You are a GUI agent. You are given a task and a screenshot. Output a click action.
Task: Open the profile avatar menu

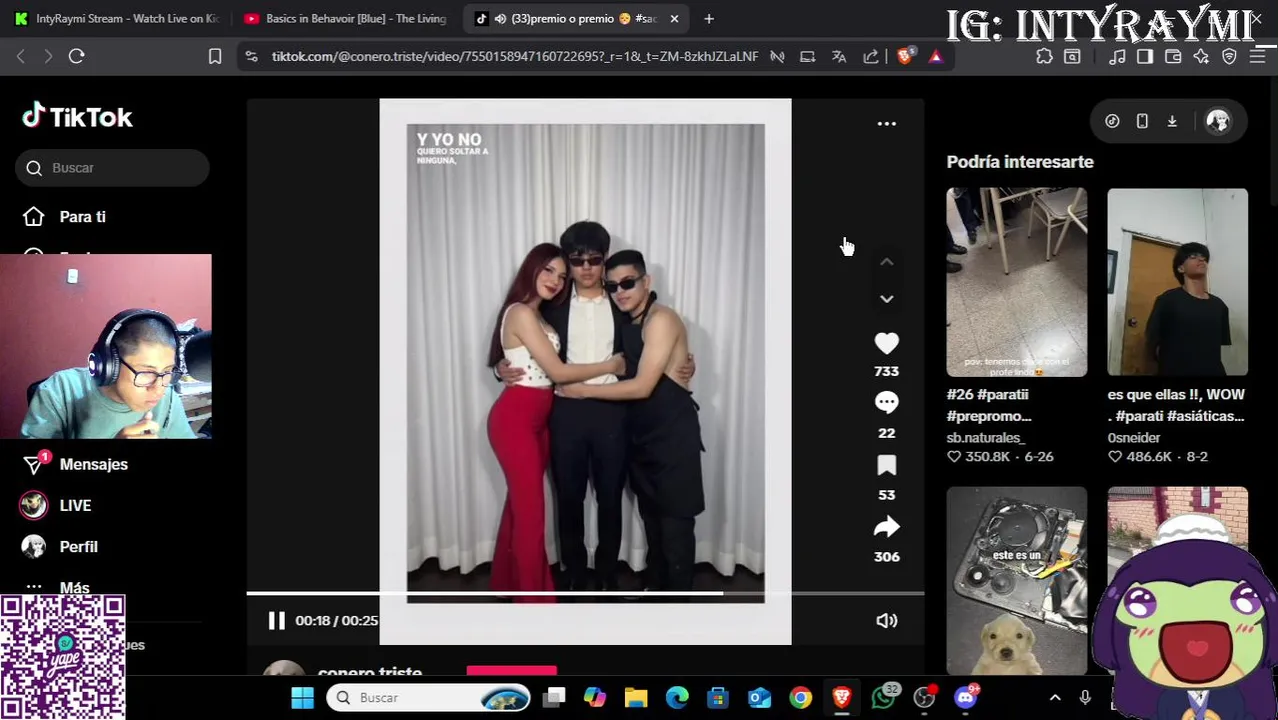coord(1218,121)
